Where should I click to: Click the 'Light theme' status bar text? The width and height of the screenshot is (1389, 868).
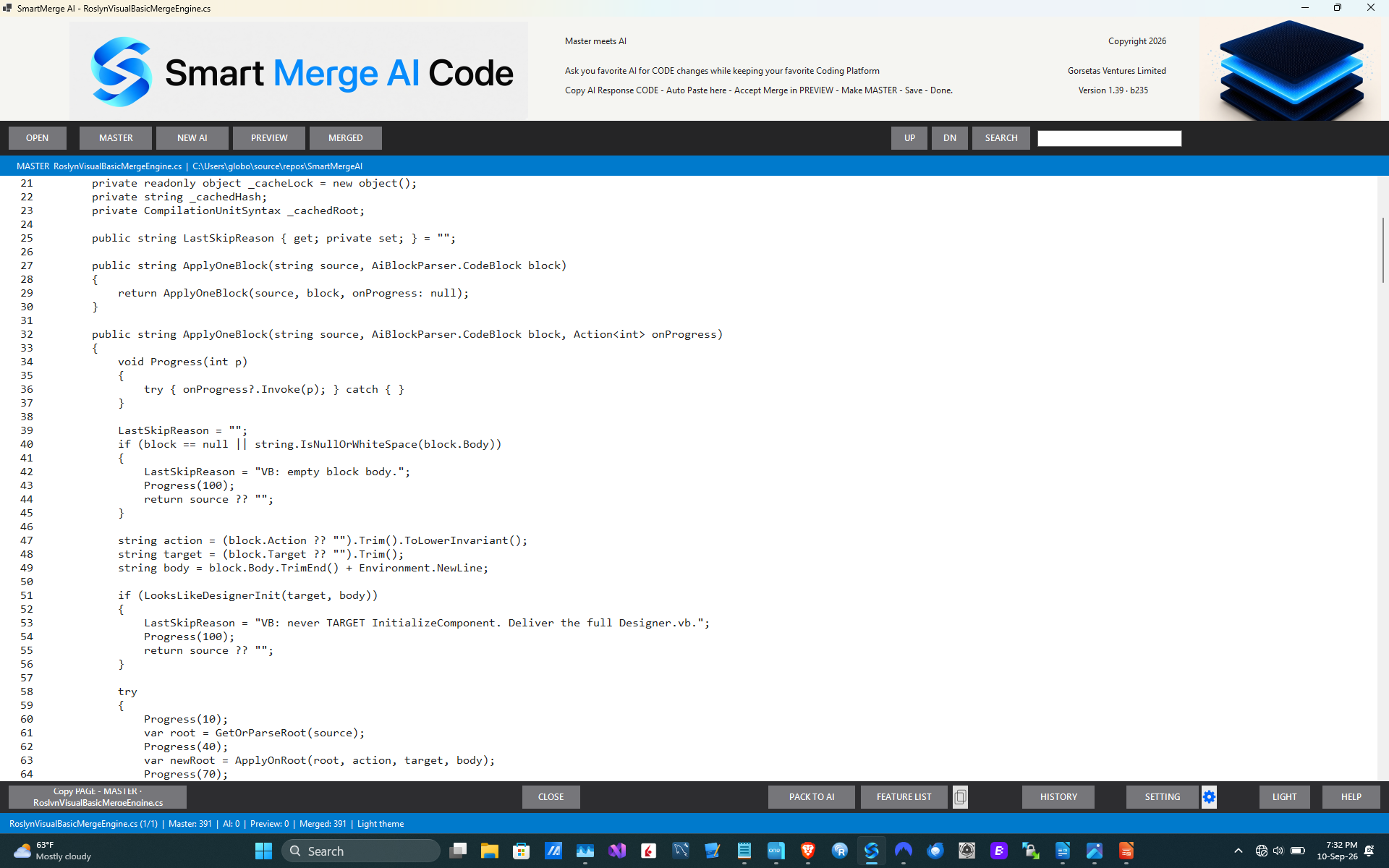381,824
